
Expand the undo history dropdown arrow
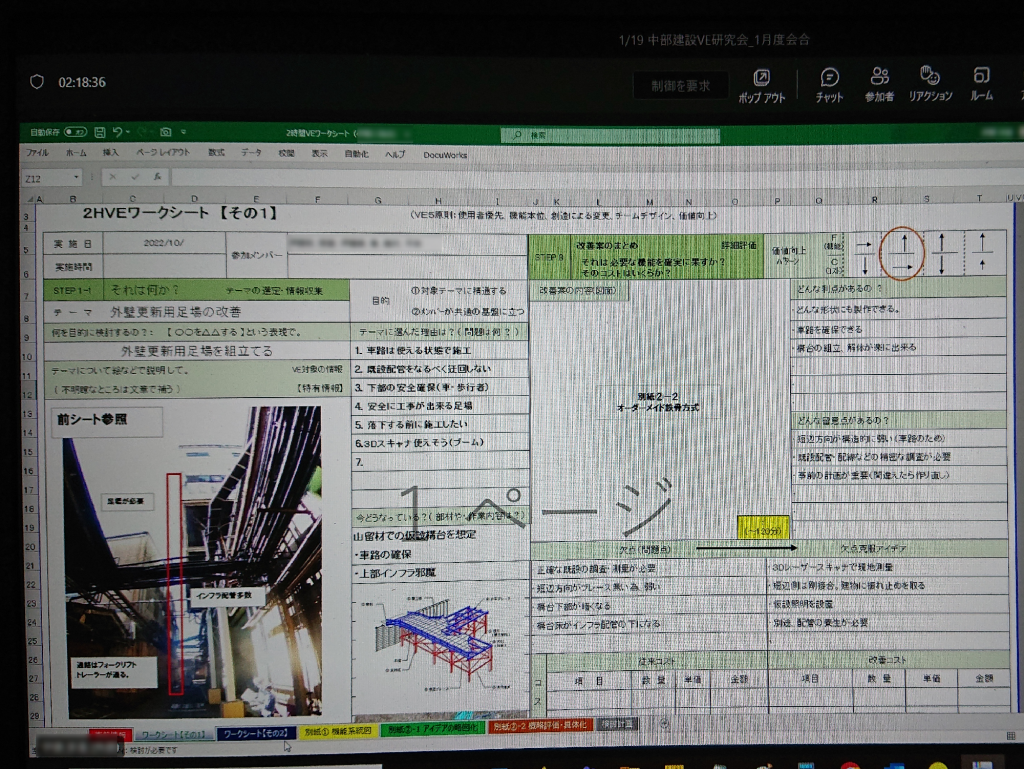click(x=128, y=133)
